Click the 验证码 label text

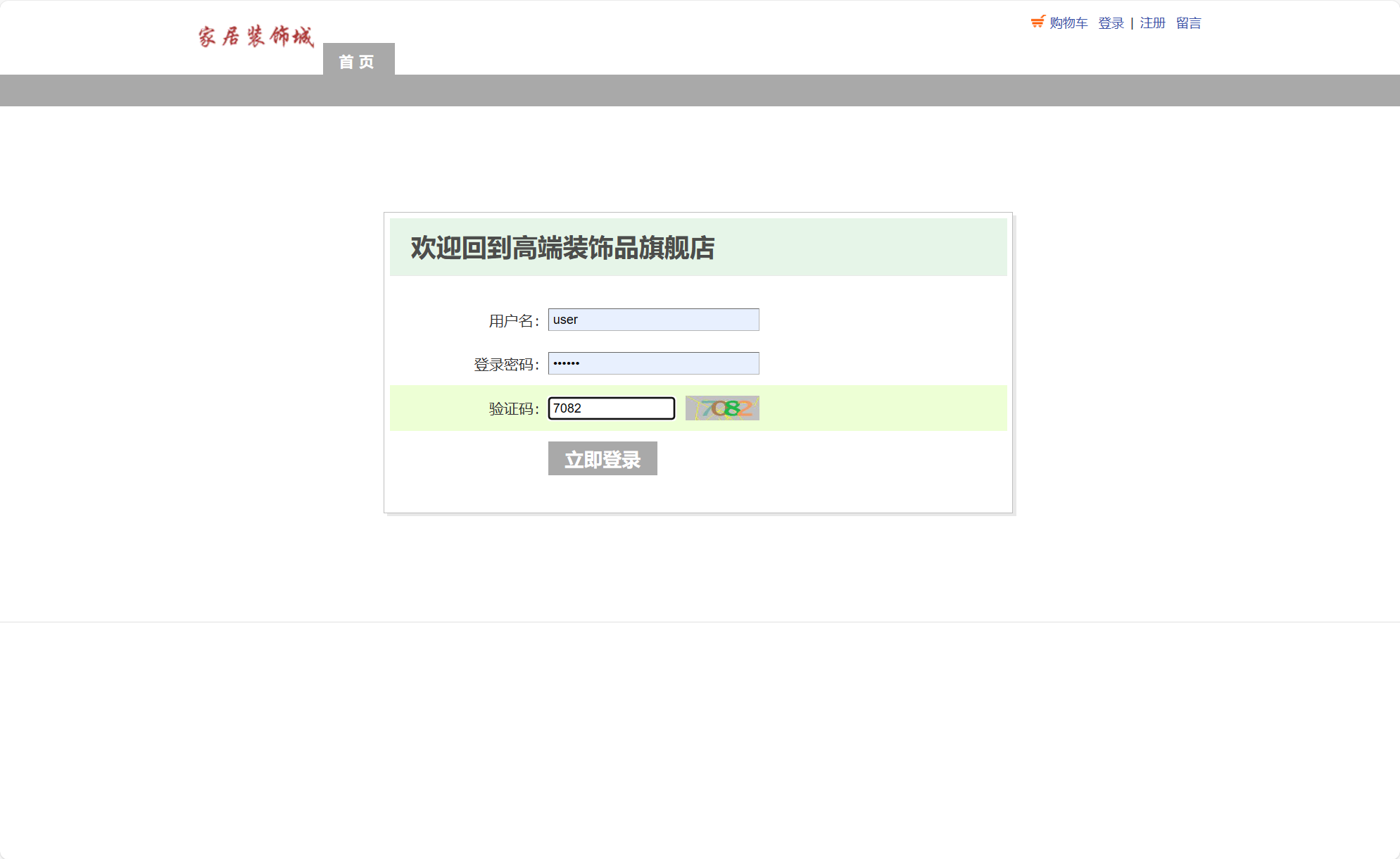click(x=513, y=409)
